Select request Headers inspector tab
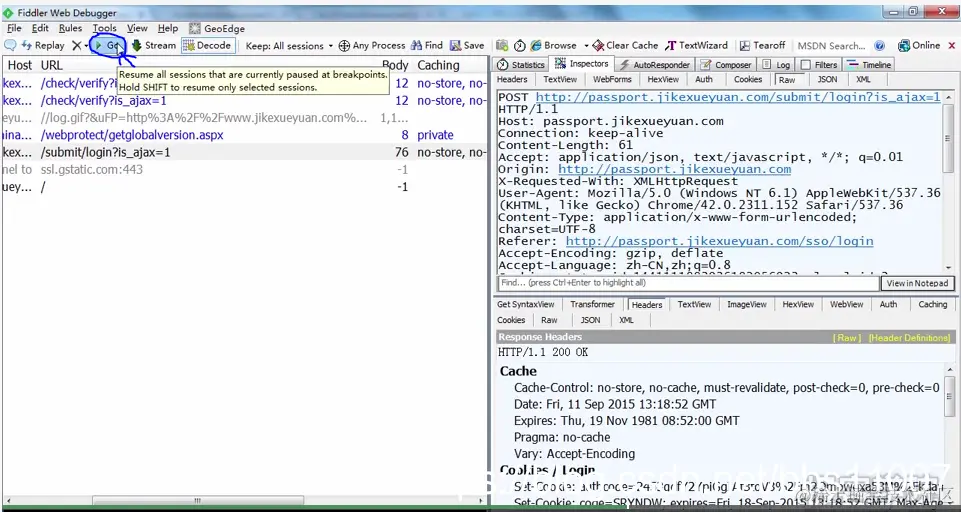Screen dimensions: 961x512 point(512,79)
